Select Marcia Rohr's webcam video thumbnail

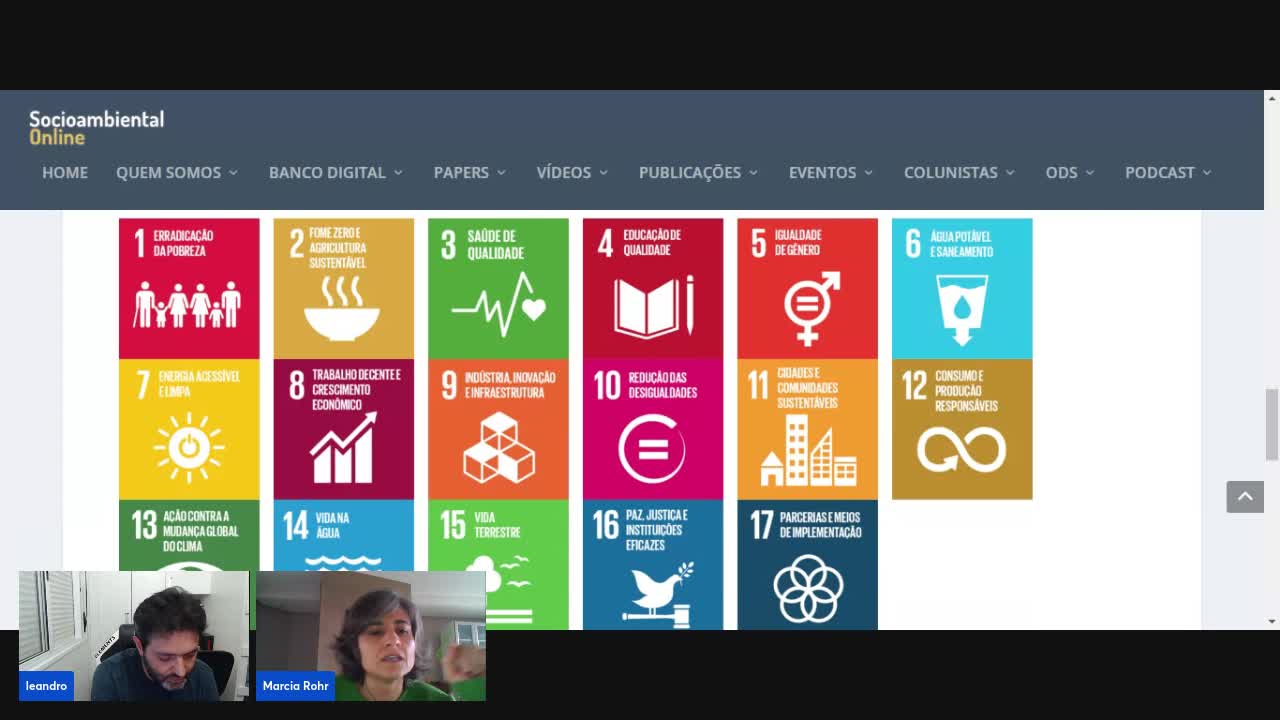click(x=371, y=636)
